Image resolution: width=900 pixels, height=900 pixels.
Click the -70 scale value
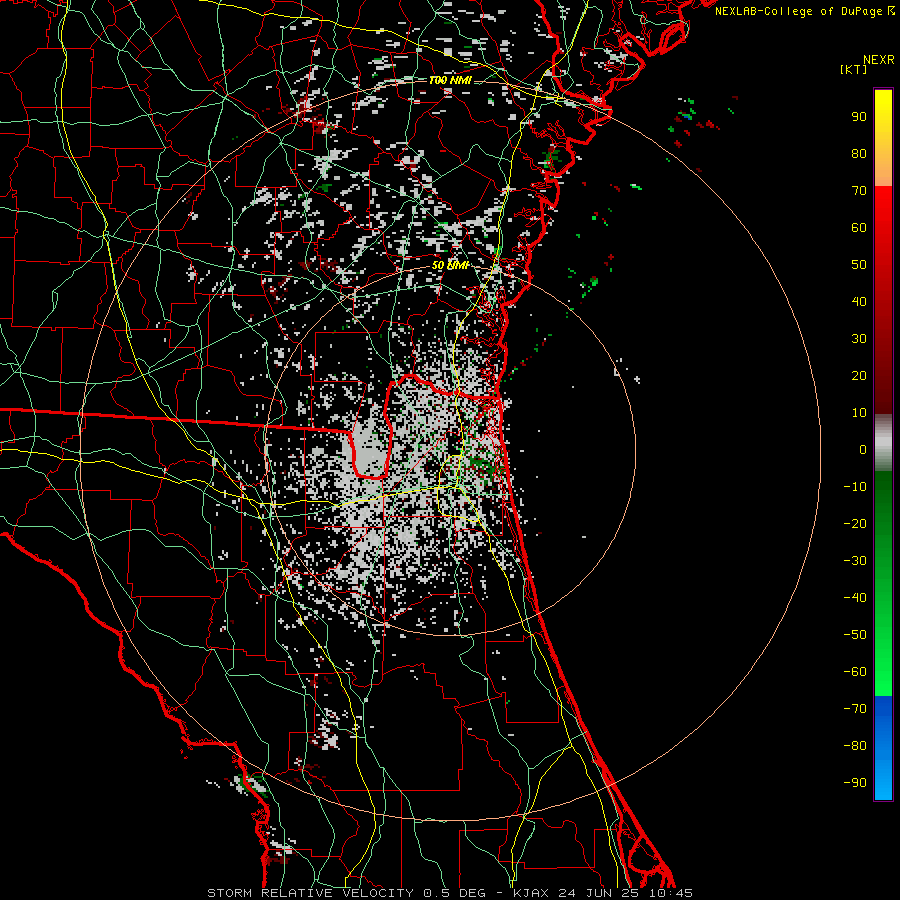pyautogui.click(x=855, y=709)
